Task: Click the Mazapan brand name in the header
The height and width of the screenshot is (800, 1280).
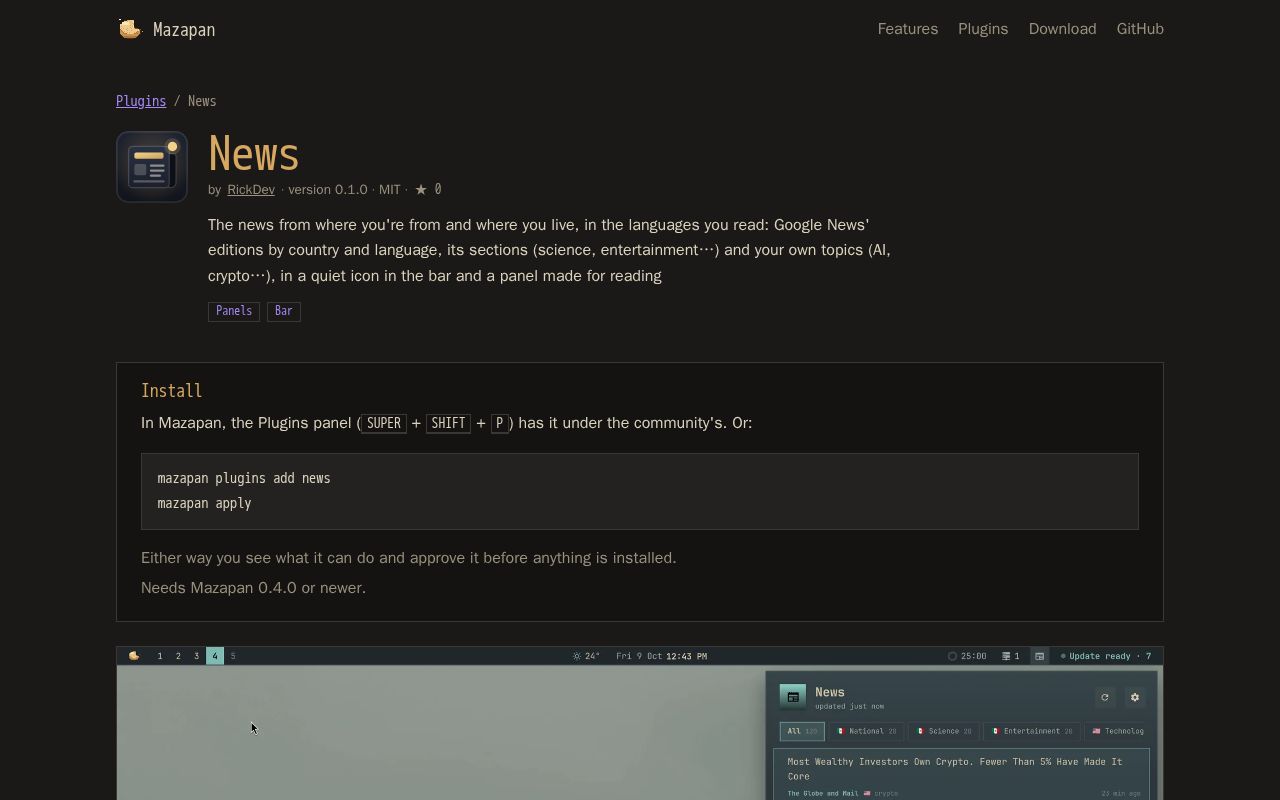Action: click(x=184, y=30)
